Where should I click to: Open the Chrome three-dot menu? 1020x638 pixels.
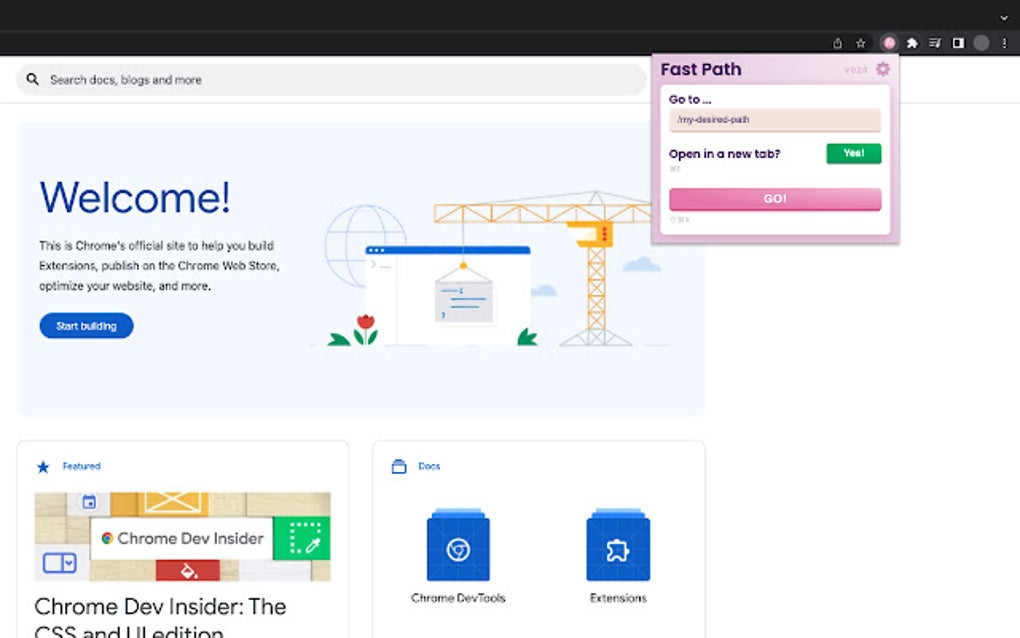pyautogui.click(x=1003, y=43)
